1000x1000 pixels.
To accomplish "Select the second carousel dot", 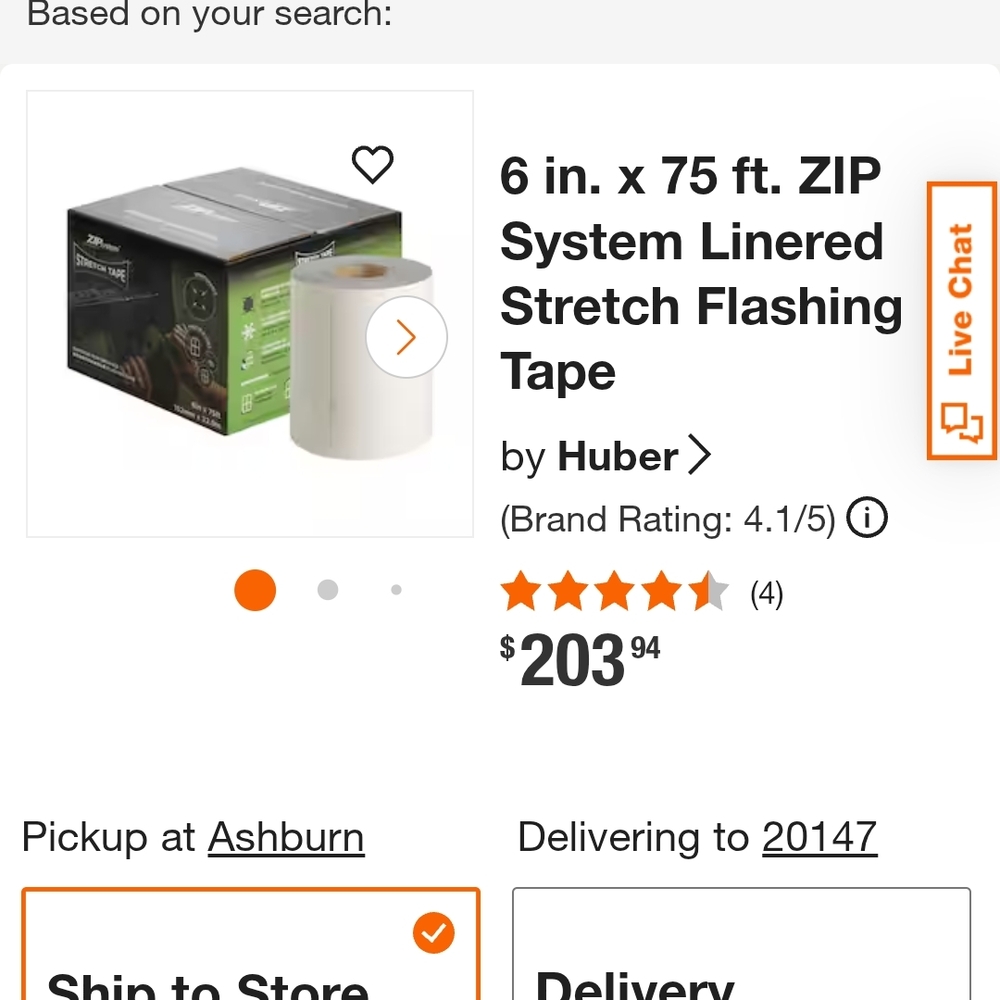I will (327, 590).
